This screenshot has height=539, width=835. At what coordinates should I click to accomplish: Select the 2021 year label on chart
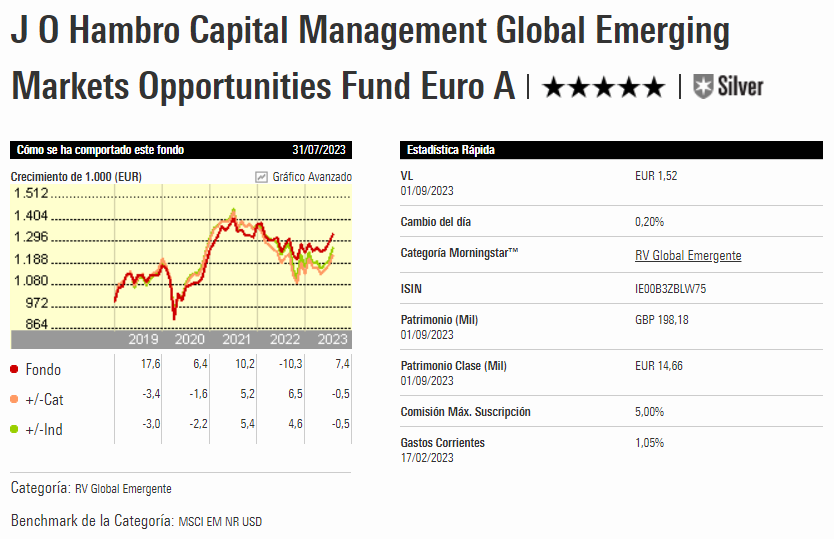[238, 340]
